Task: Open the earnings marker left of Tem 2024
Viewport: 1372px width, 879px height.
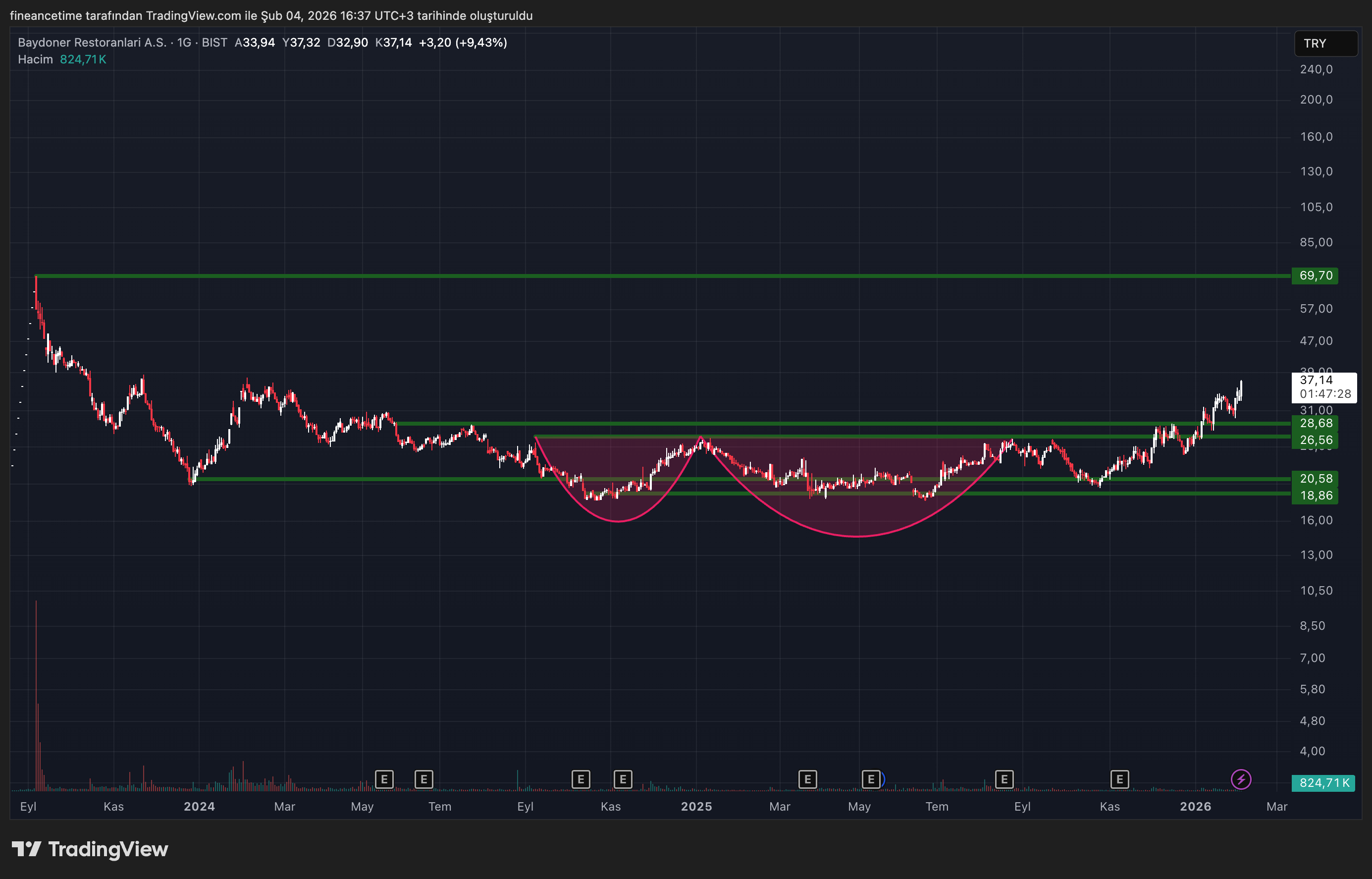Action: point(424,779)
